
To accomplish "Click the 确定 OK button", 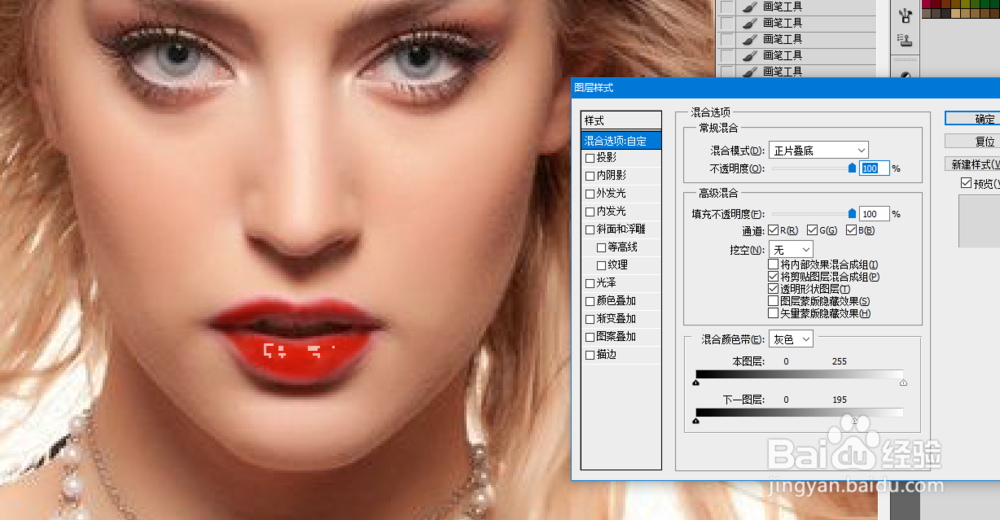I will (x=973, y=119).
